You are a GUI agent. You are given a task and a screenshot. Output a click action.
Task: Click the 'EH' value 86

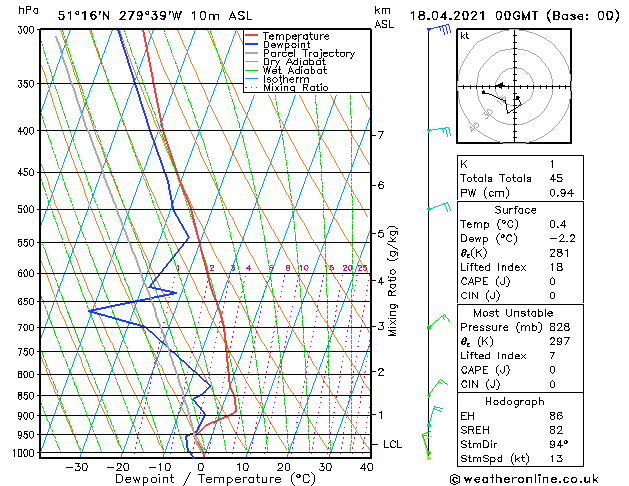pyautogui.click(x=556, y=416)
